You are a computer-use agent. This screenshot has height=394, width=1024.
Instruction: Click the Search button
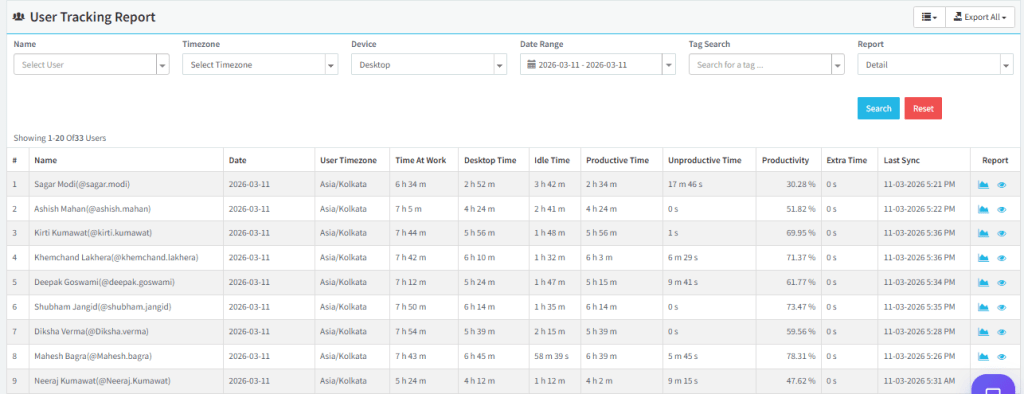[878, 108]
